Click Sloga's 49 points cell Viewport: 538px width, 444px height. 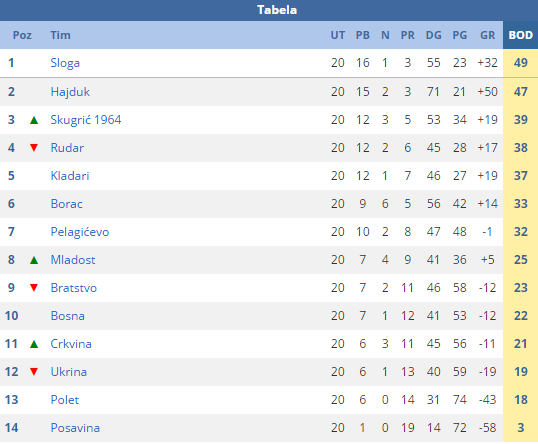click(521, 63)
